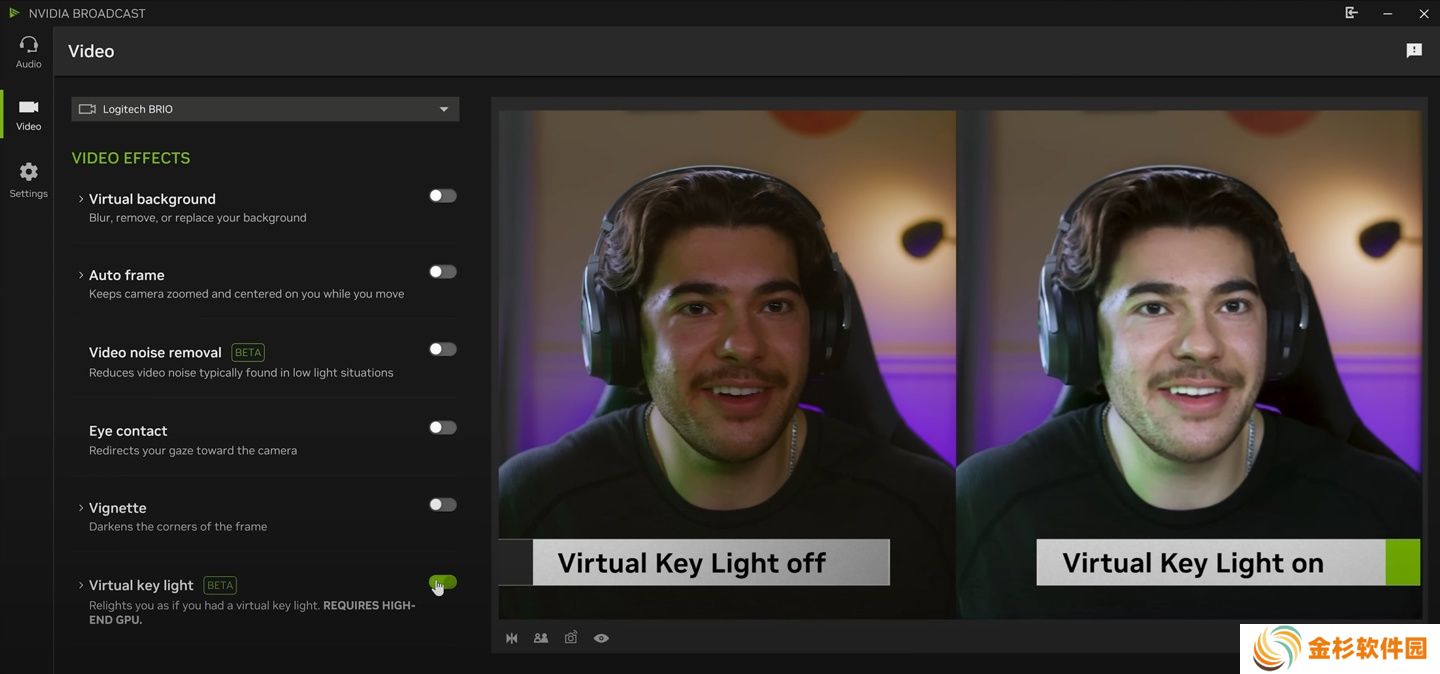Image resolution: width=1440 pixels, height=674 pixels.
Task: Expand the Vignette options chevron
Action: tap(81, 508)
